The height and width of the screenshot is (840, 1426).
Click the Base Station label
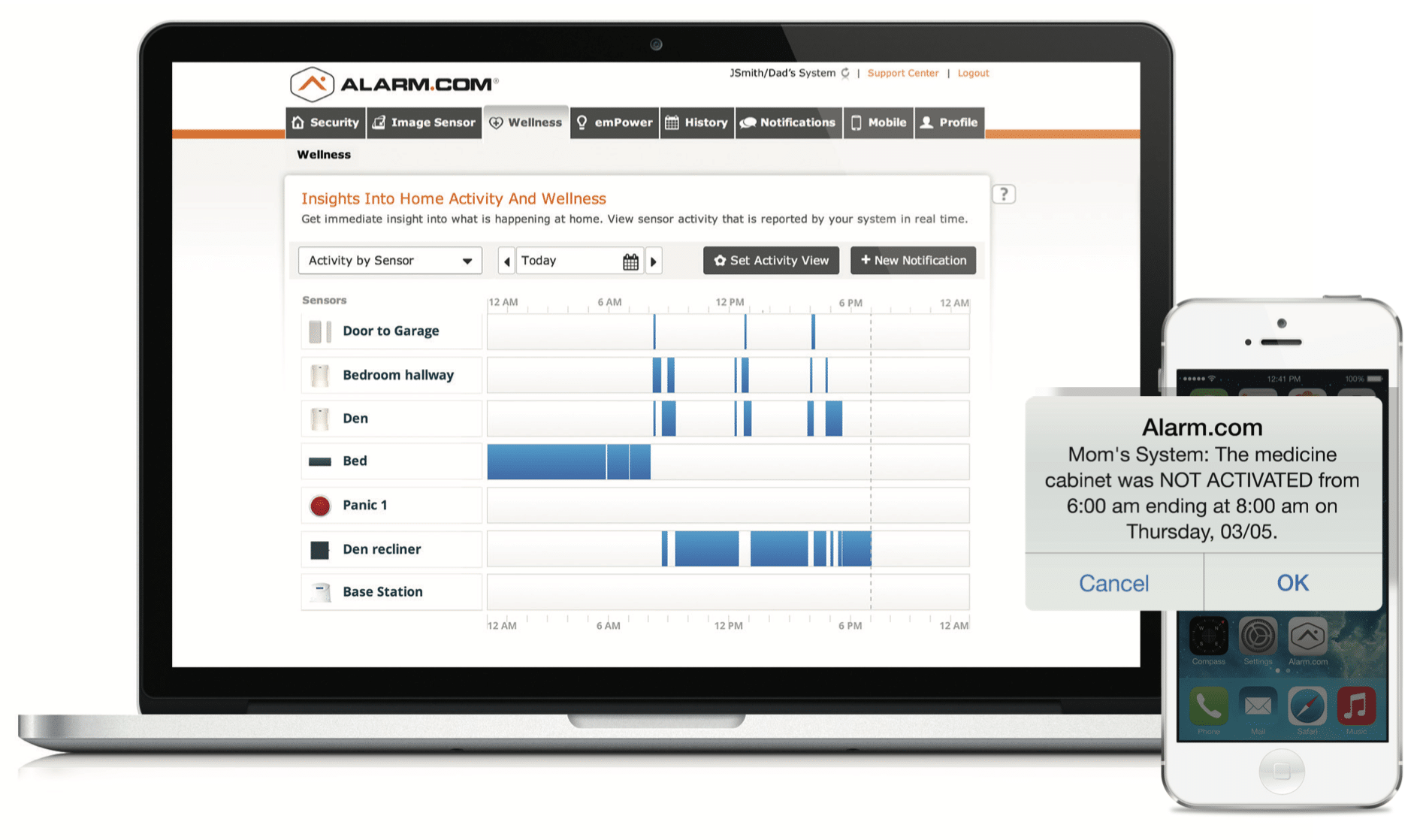[x=382, y=592]
